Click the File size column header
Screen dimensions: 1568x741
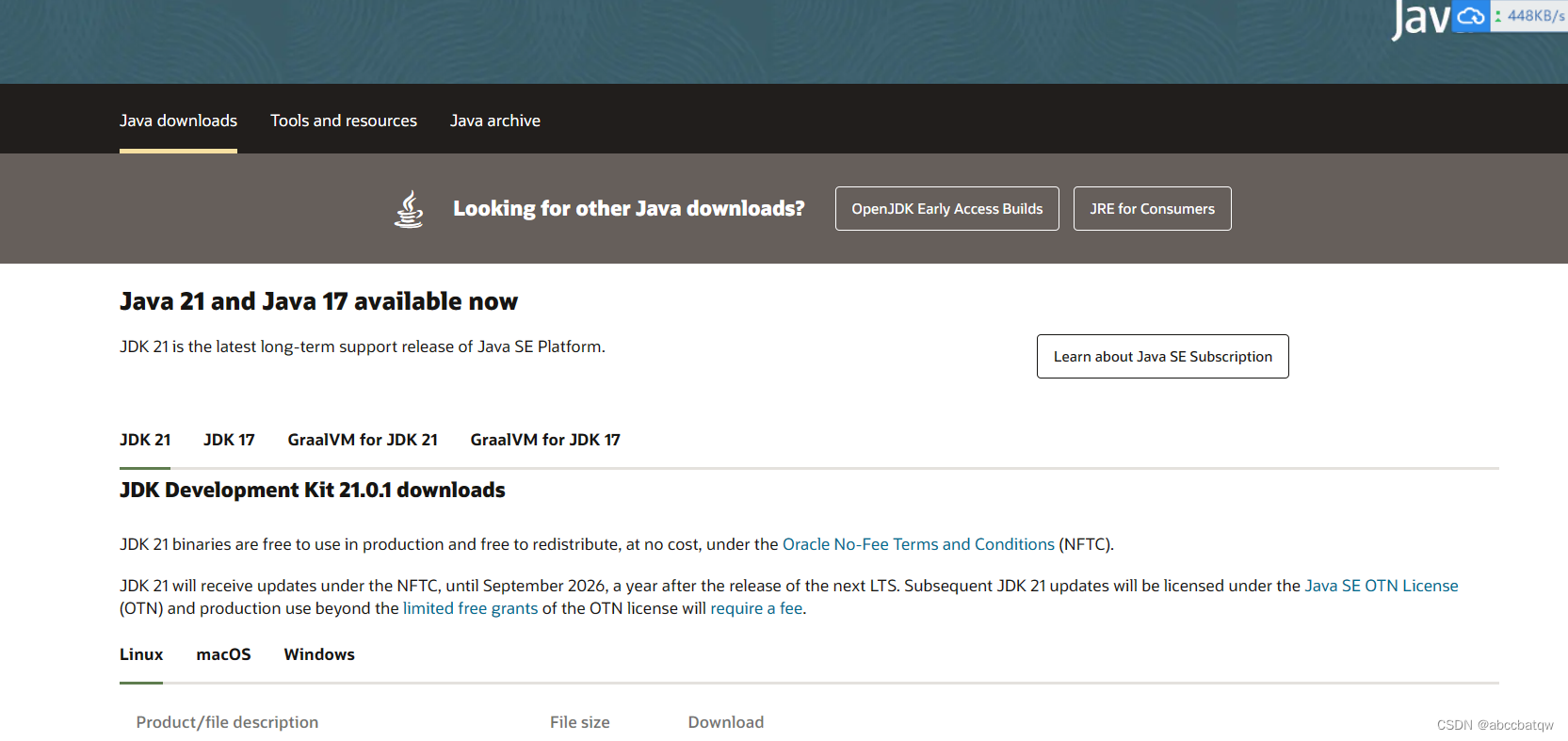coord(580,722)
